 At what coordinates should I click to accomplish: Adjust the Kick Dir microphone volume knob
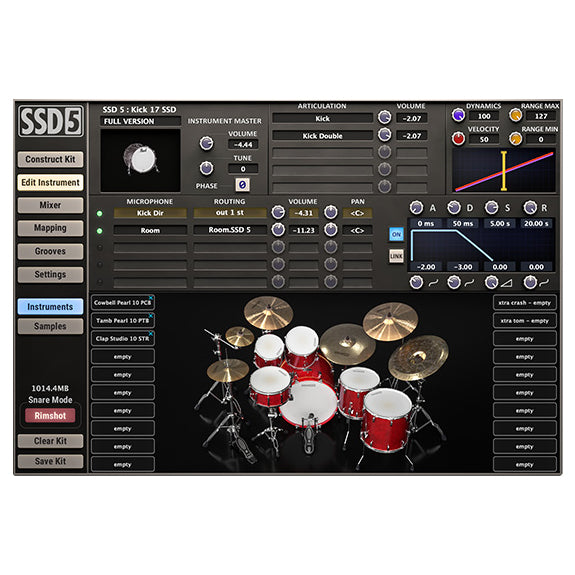tap(278, 212)
